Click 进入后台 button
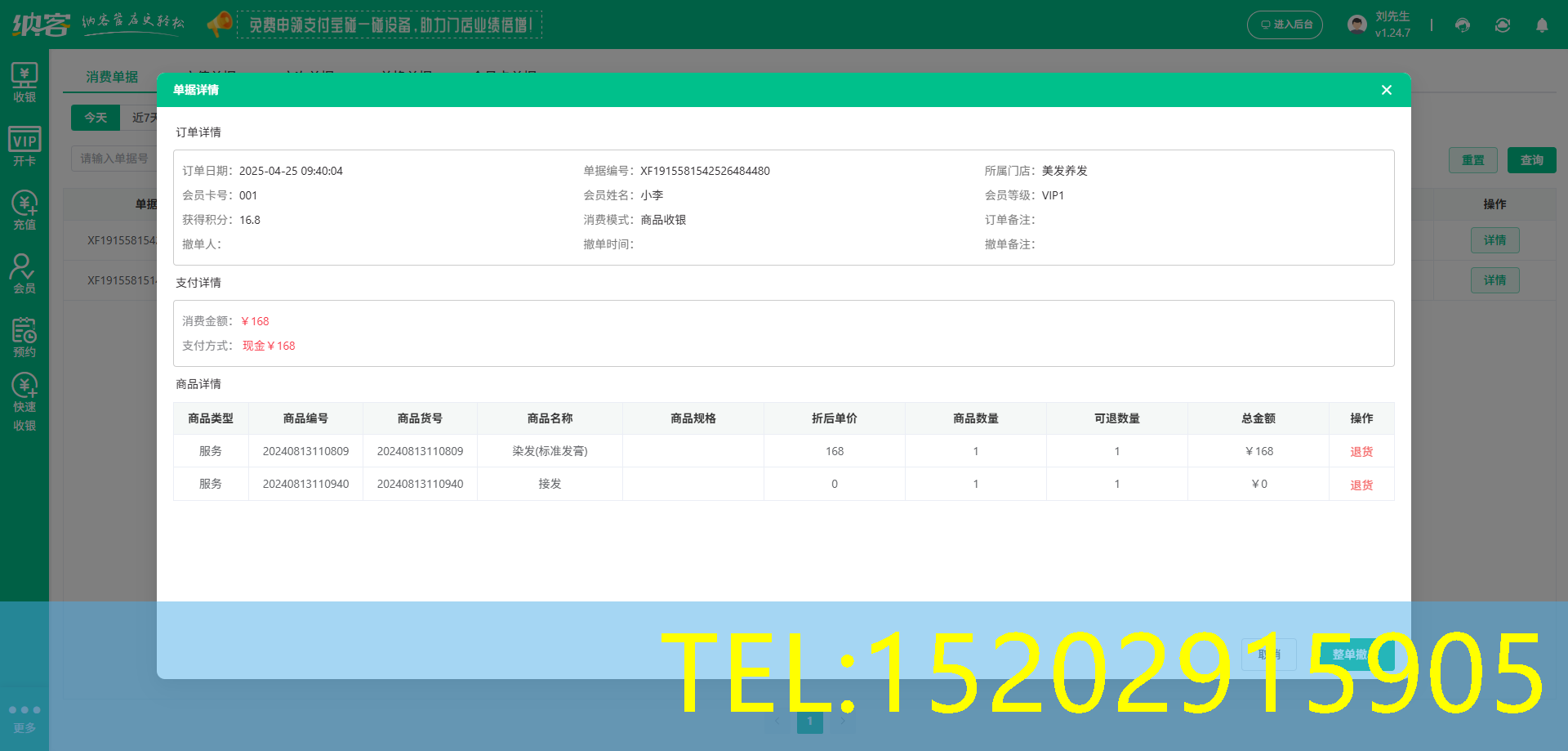Image resolution: width=1568 pixels, height=751 pixels. point(1285,25)
